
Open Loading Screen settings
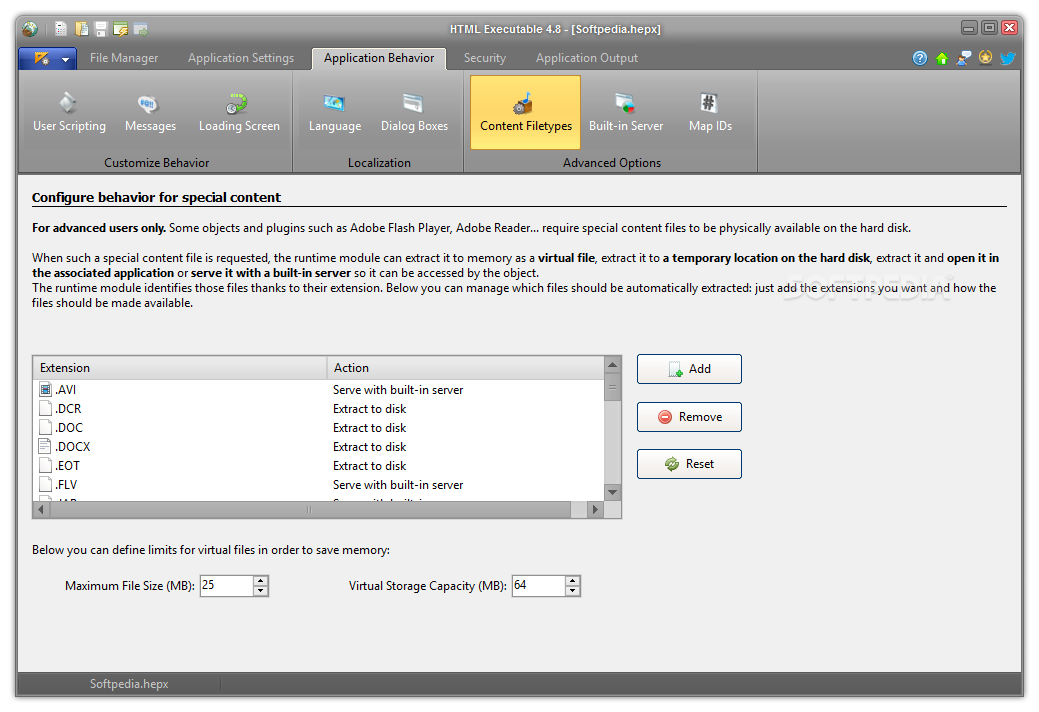239,113
